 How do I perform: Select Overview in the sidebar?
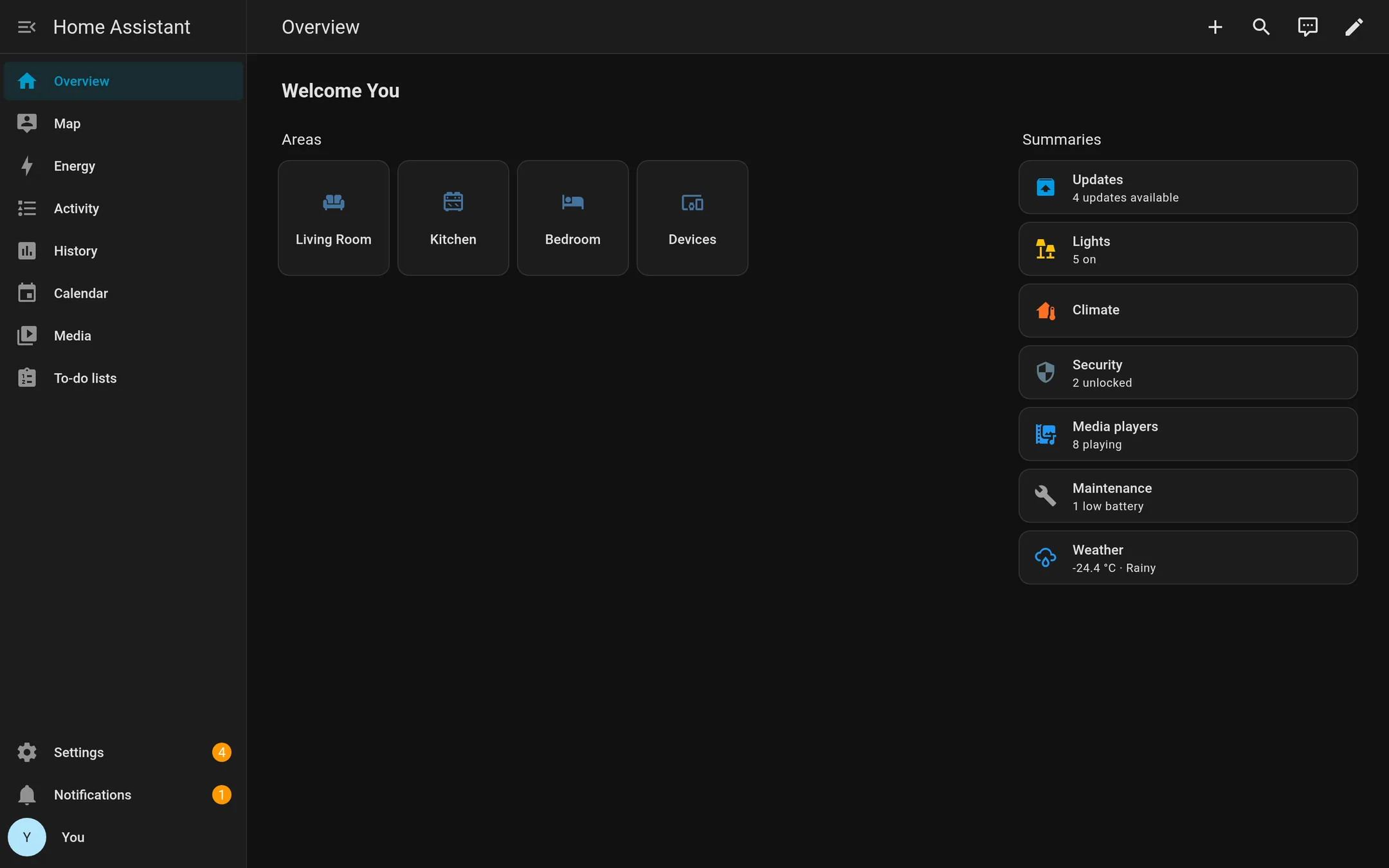123,81
